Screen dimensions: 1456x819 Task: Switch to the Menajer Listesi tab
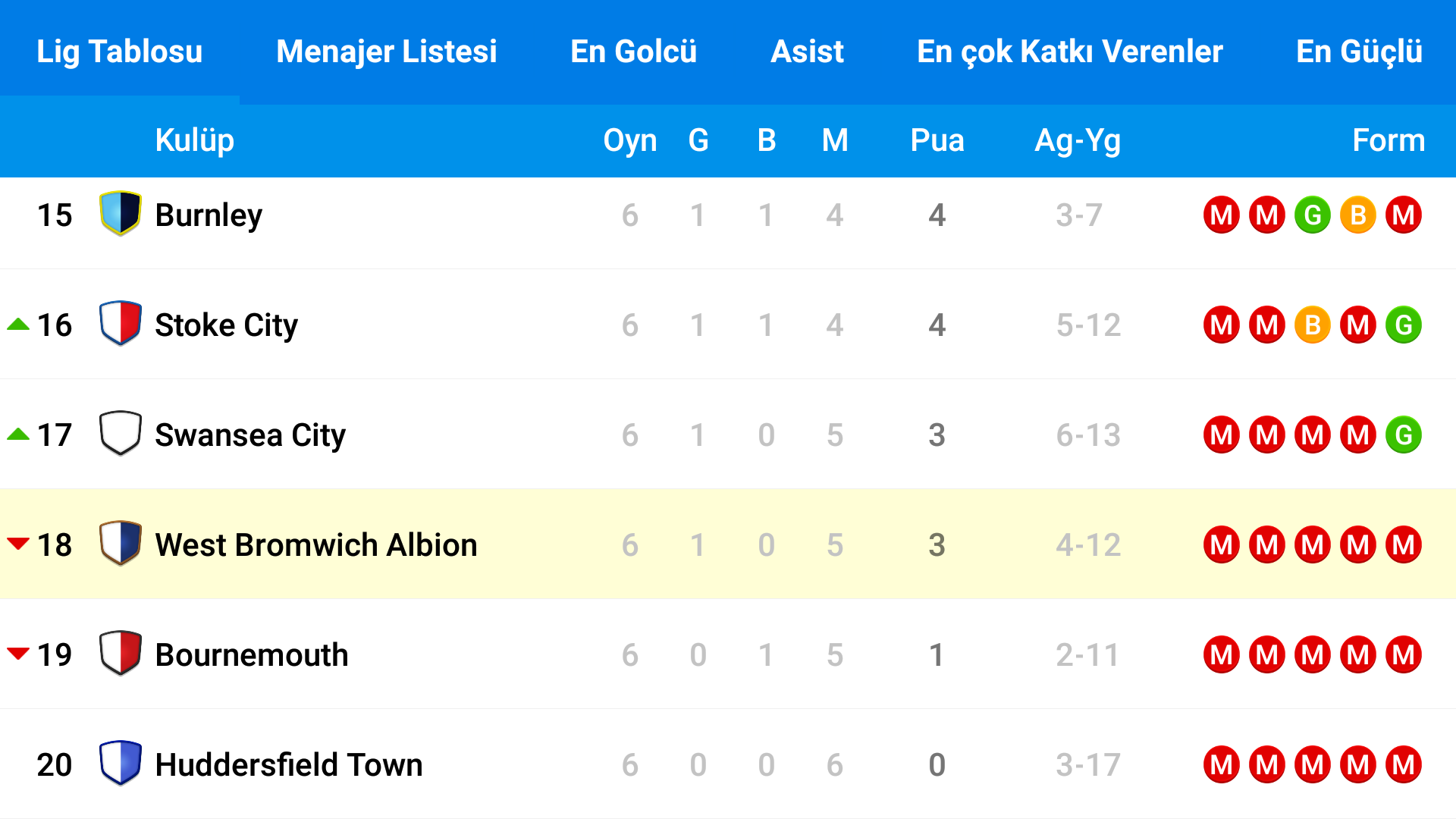(387, 52)
